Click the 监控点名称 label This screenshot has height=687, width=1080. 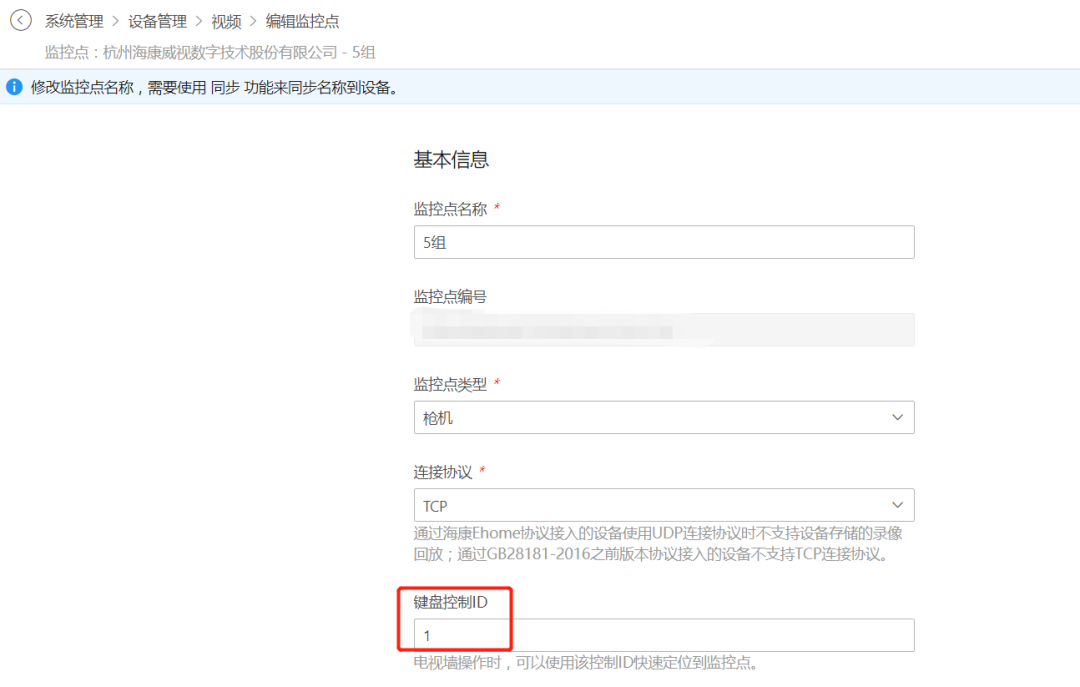click(450, 209)
